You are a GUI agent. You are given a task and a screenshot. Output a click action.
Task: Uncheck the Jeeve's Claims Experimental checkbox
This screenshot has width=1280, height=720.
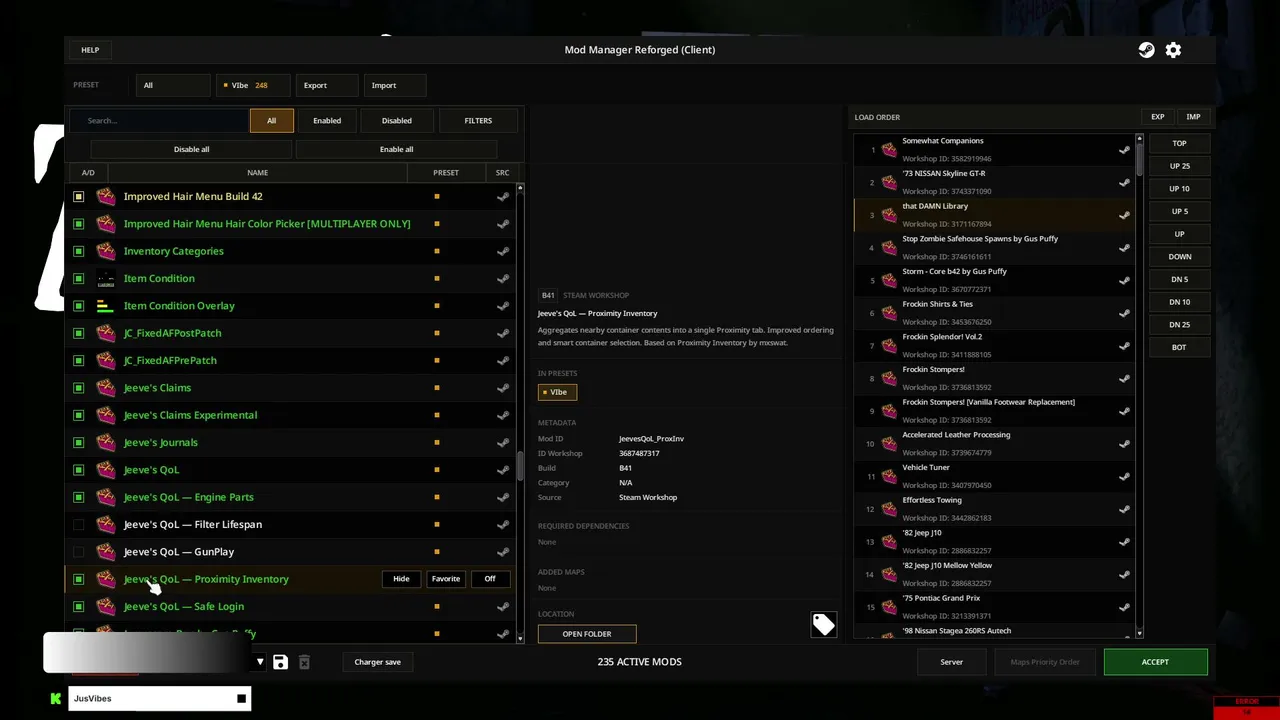[x=78, y=415]
